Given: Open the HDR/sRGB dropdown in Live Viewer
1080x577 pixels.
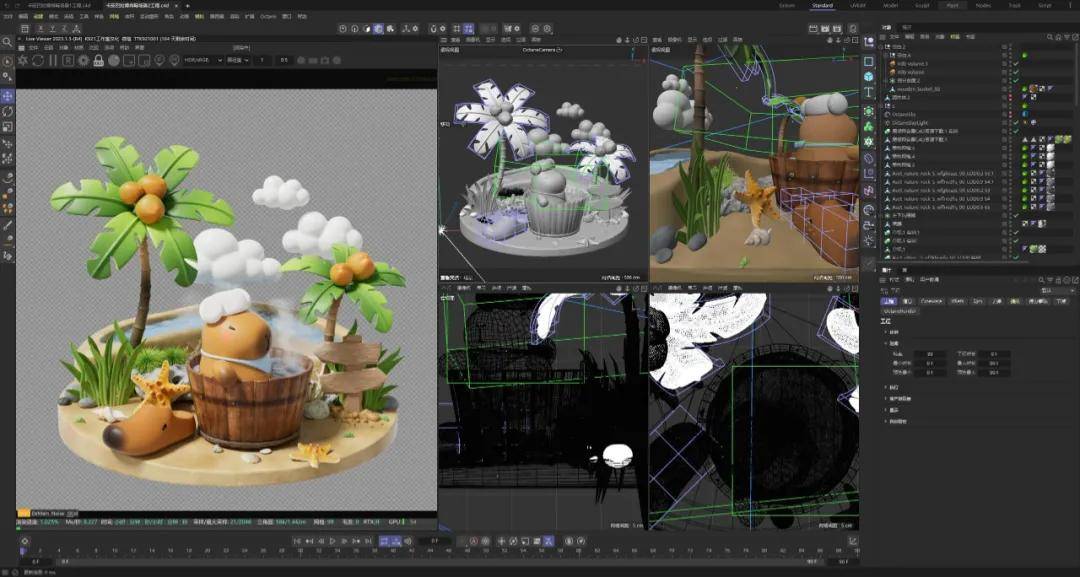Looking at the screenshot, I should click(202, 61).
